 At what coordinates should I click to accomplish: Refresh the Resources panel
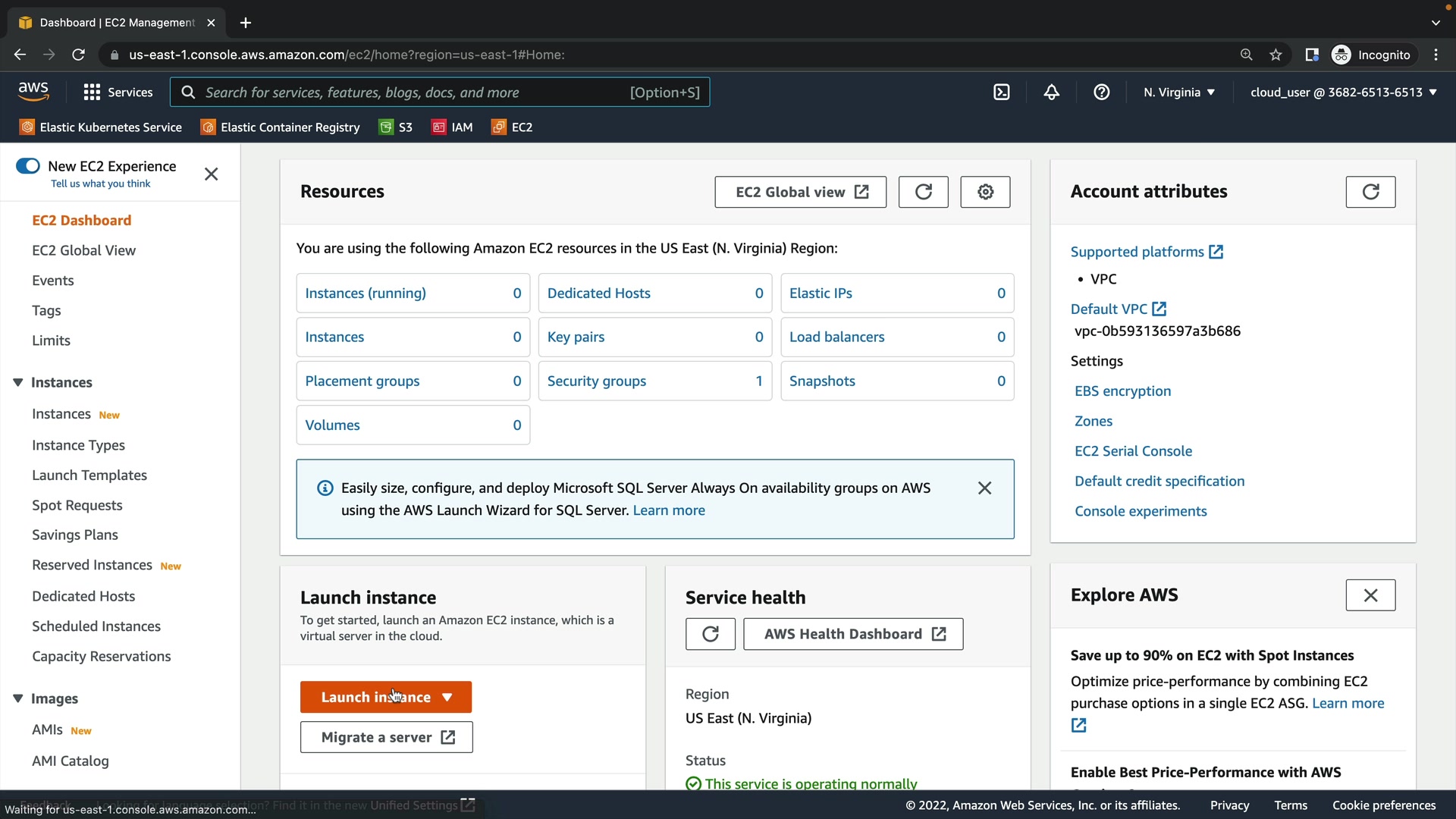(x=923, y=192)
